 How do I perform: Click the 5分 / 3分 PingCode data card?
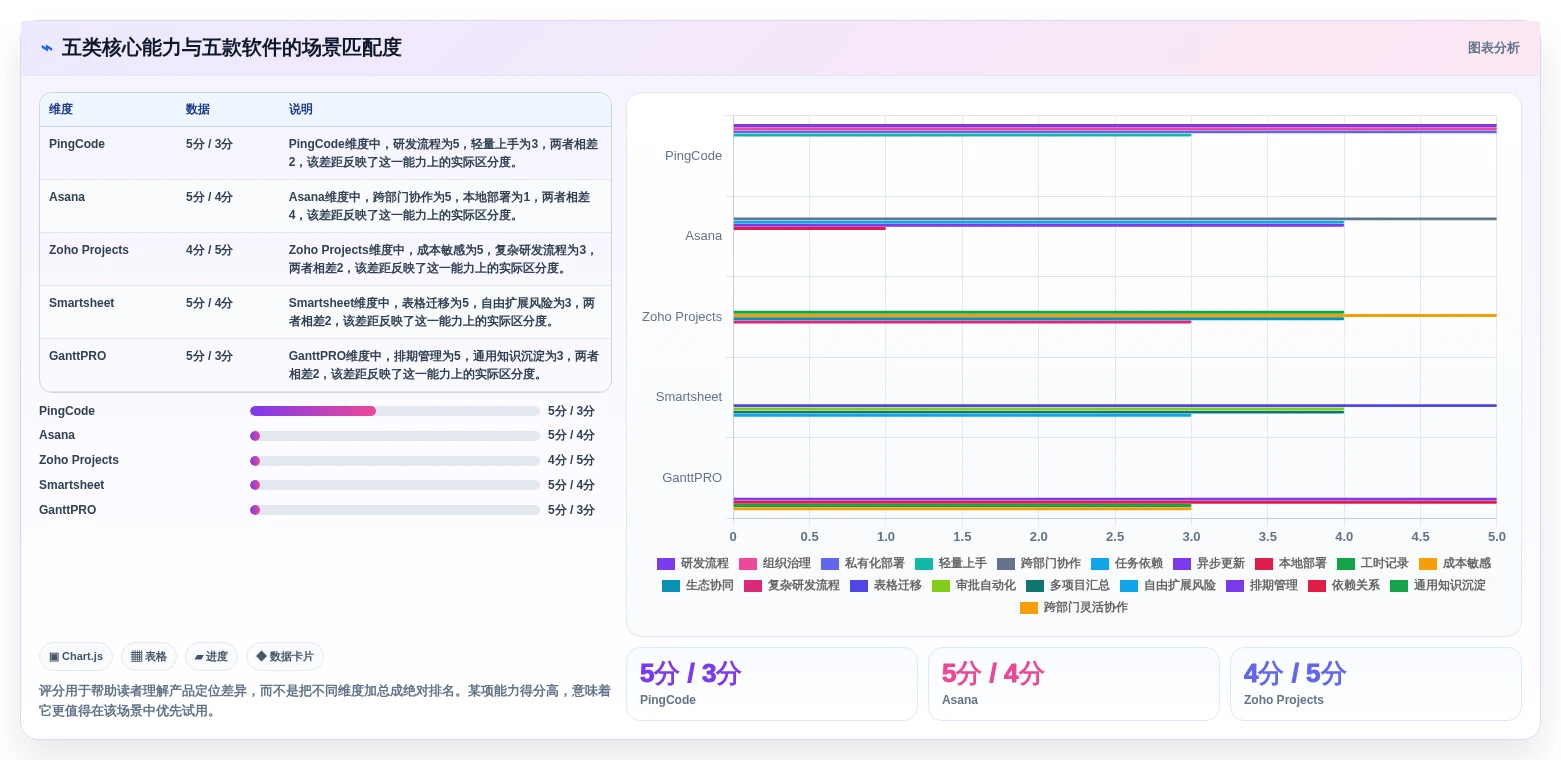(x=772, y=684)
